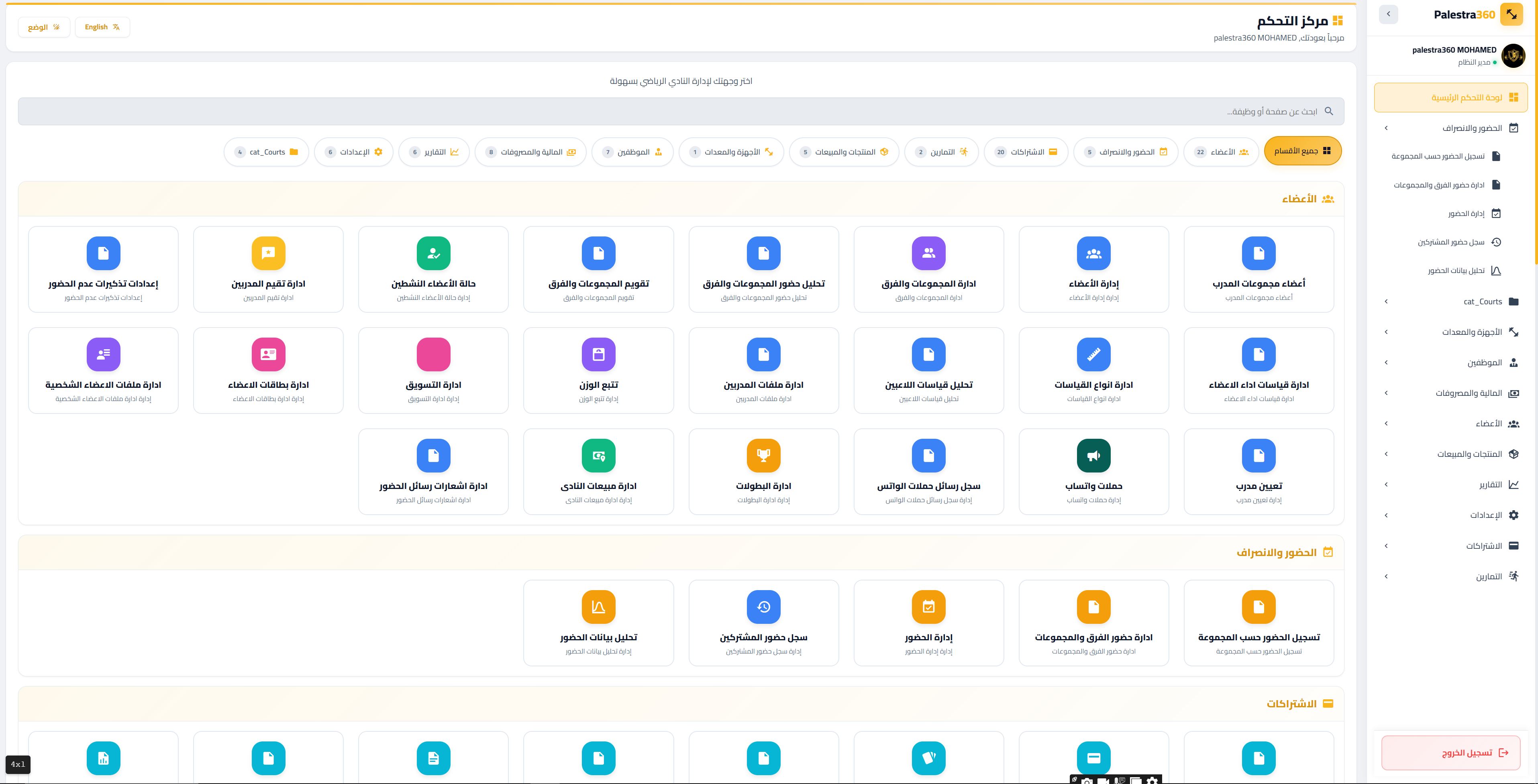Collapse the الحضور والانصراف sidebar section
Image resolution: width=1538 pixels, height=784 pixels.
click(1450, 128)
